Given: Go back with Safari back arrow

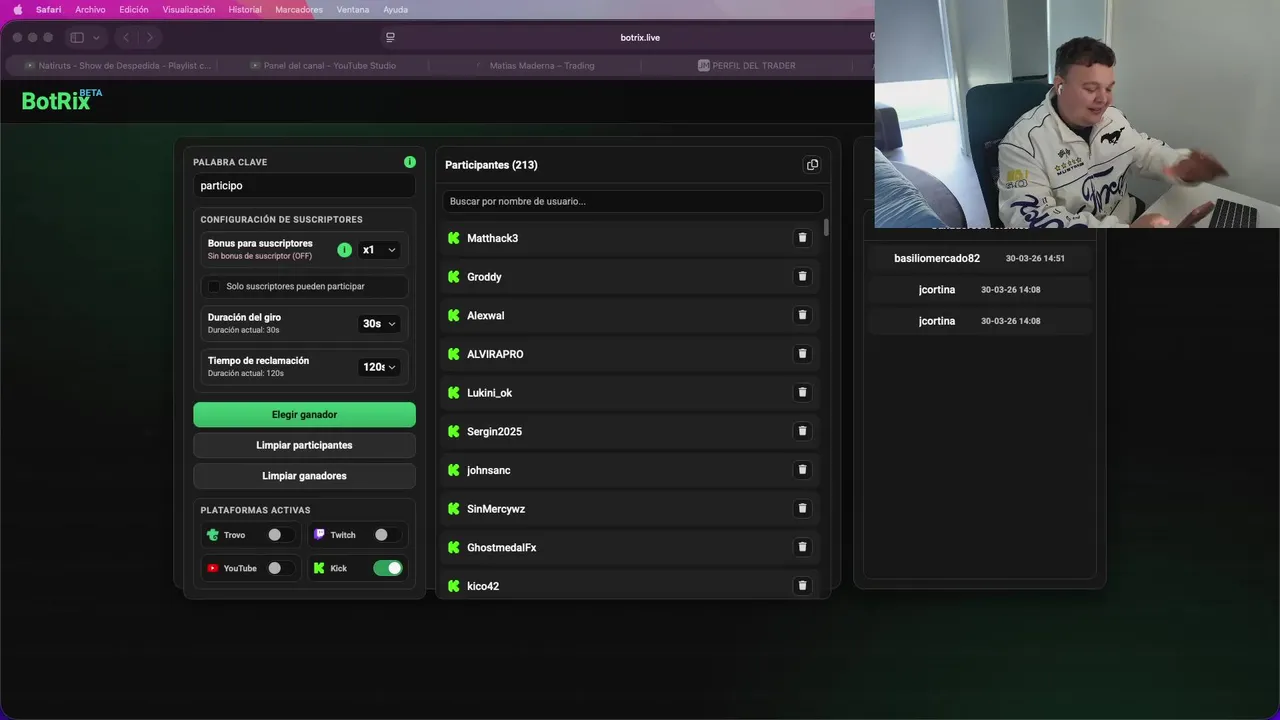Looking at the screenshot, I should coord(126,37).
